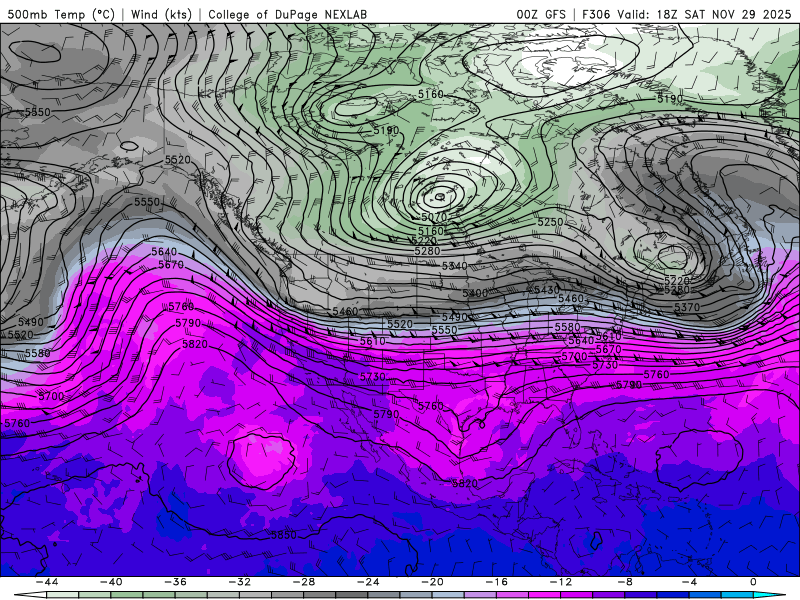Click the -16 color scale value
Image resolution: width=800 pixels, height=600 pixels.
pos(496,582)
